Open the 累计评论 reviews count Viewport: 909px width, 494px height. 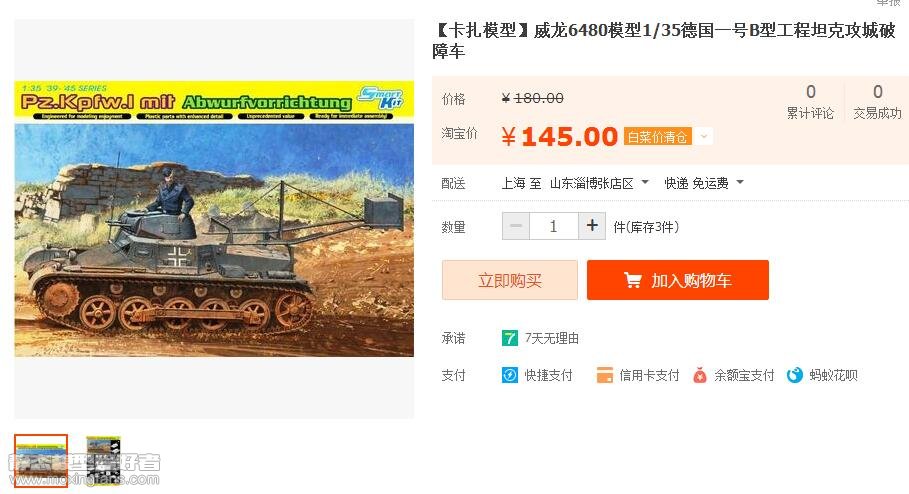coord(810,101)
